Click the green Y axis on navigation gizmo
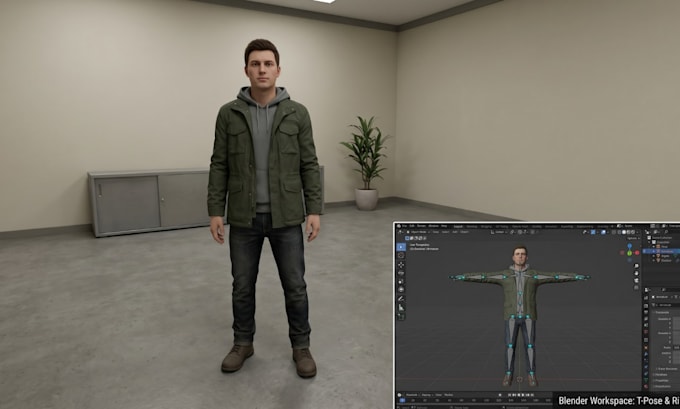This screenshot has height=409, width=680. coord(630,253)
